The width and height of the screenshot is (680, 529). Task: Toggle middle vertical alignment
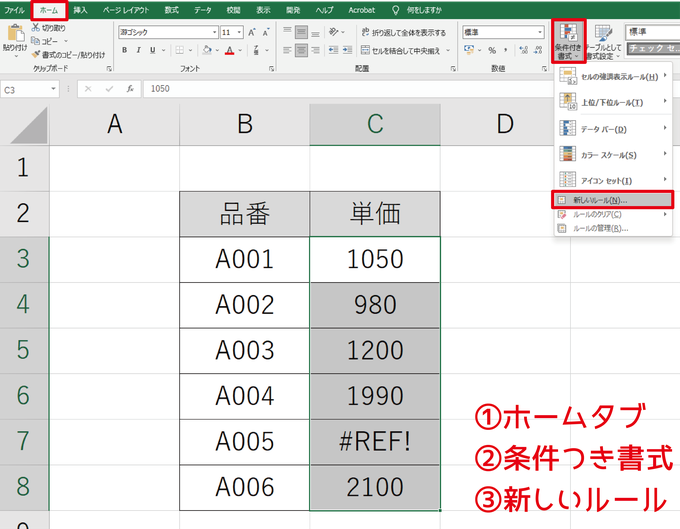click(x=301, y=32)
